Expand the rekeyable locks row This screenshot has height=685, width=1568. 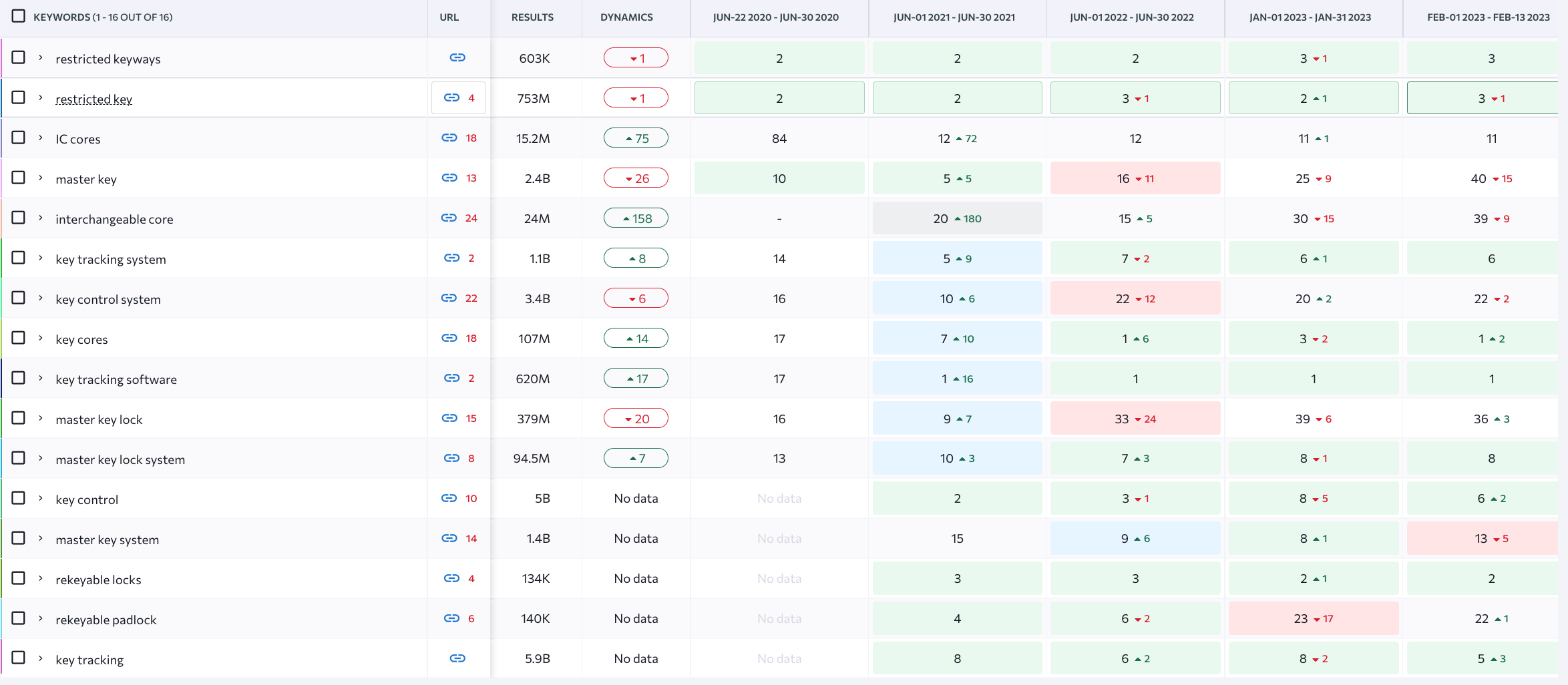point(41,579)
